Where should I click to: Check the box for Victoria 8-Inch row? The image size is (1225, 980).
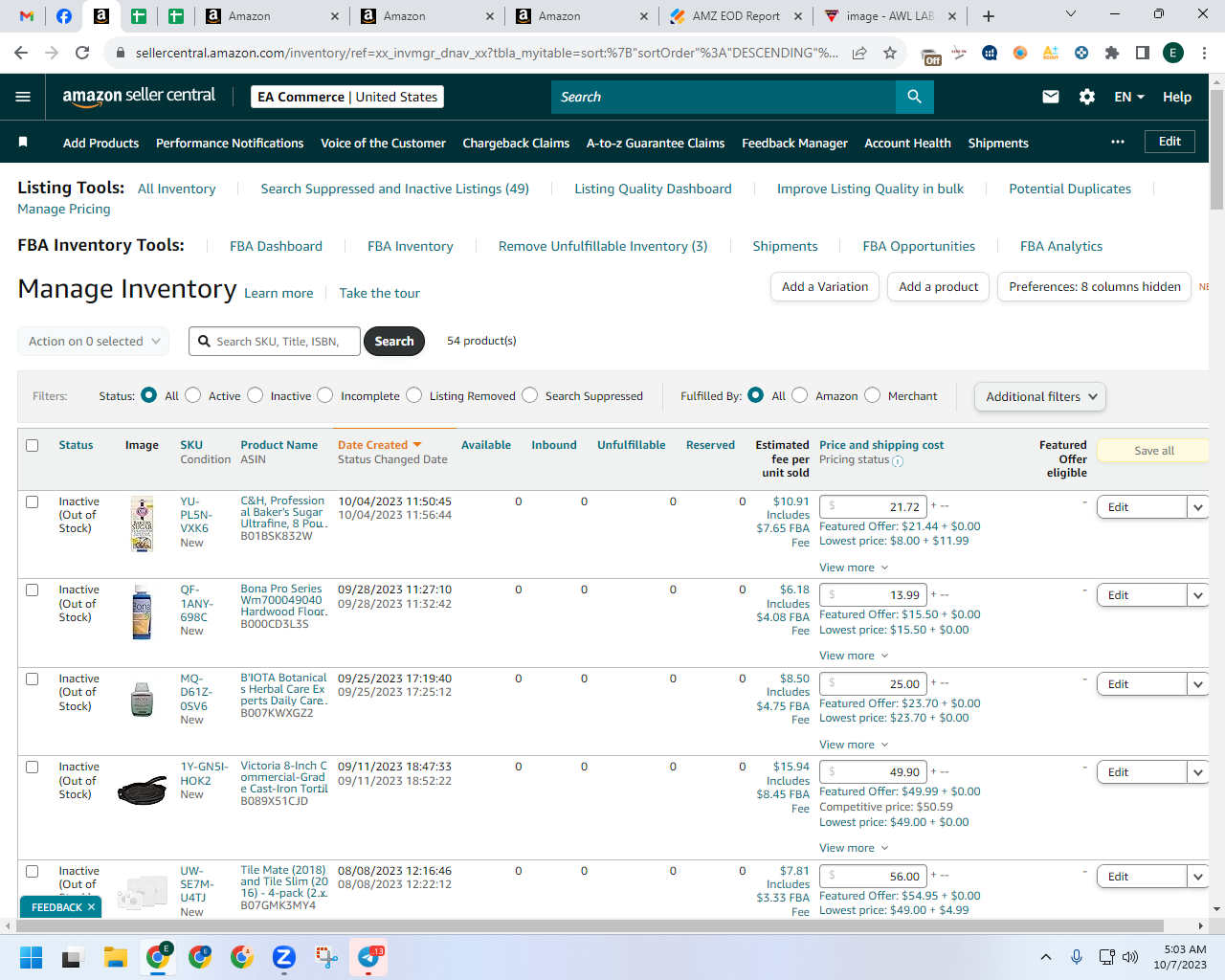(x=33, y=768)
